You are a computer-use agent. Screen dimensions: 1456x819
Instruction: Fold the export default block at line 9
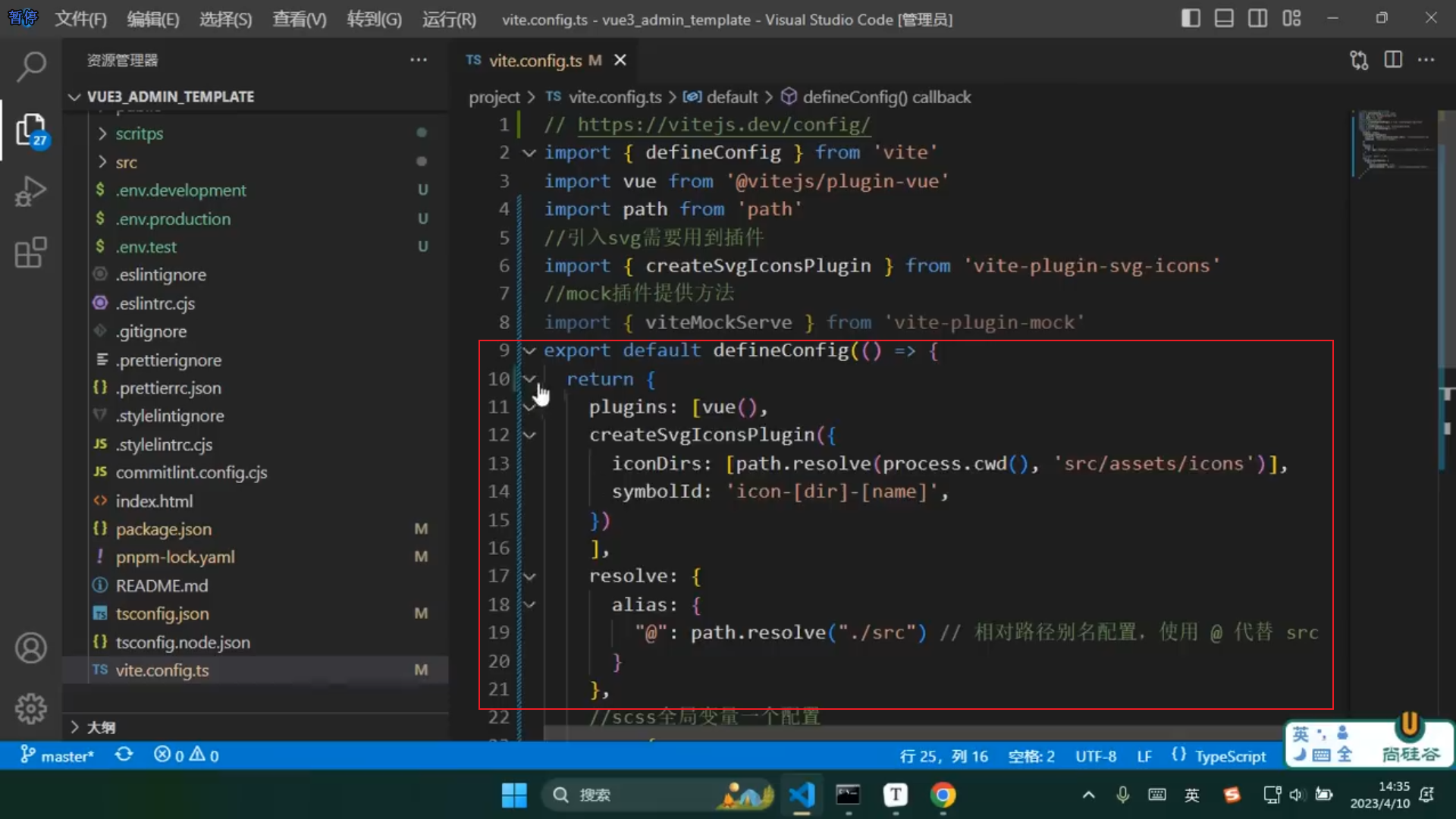(x=529, y=350)
